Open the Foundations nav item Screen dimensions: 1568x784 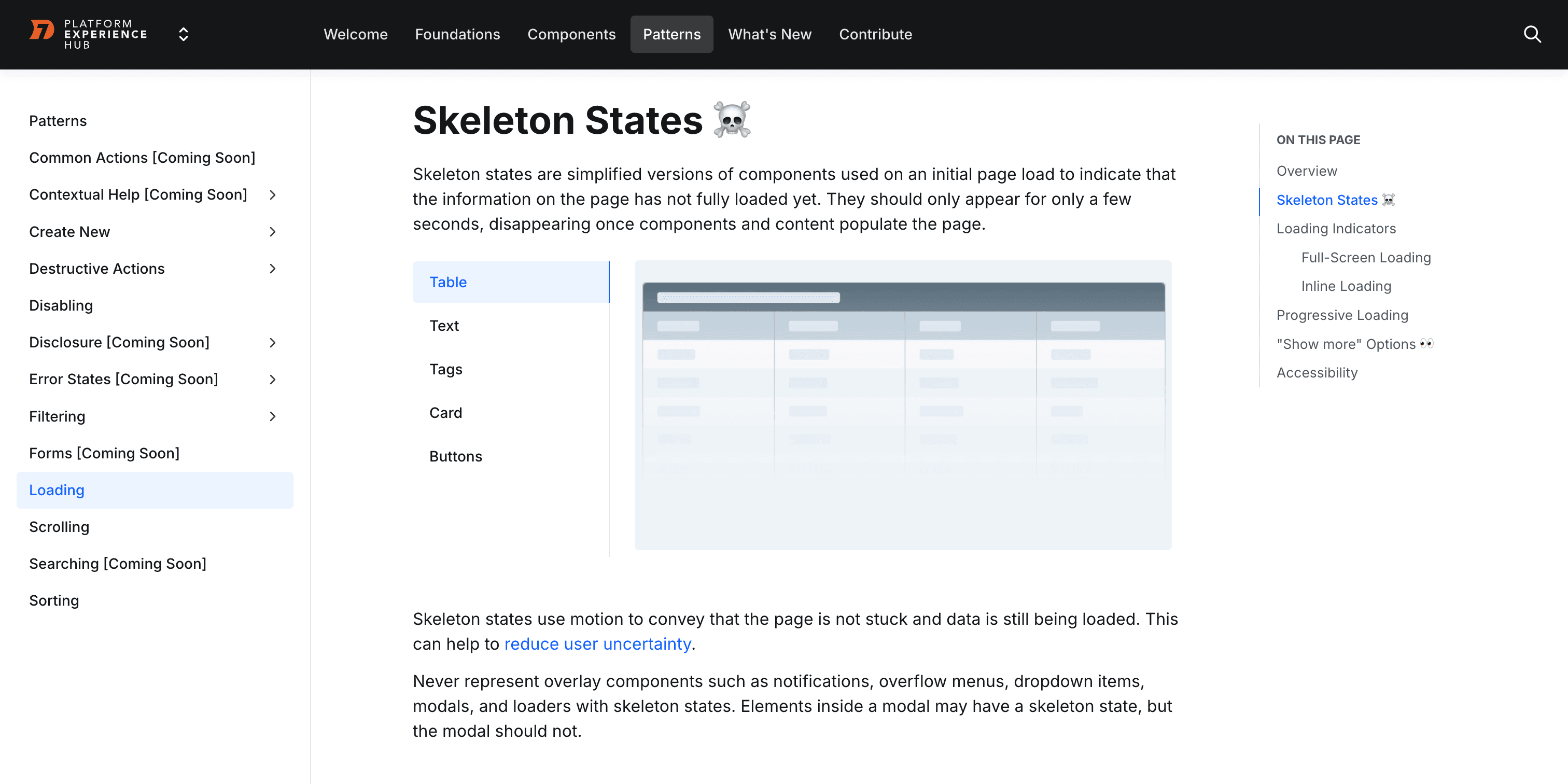(457, 34)
